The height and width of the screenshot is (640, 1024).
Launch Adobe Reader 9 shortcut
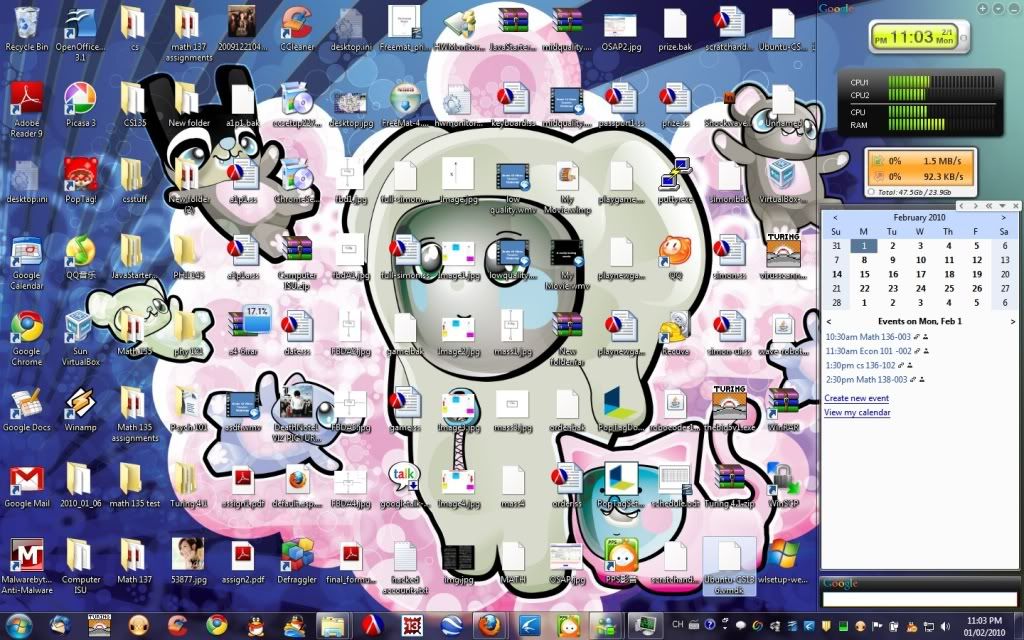pos(26,110)
